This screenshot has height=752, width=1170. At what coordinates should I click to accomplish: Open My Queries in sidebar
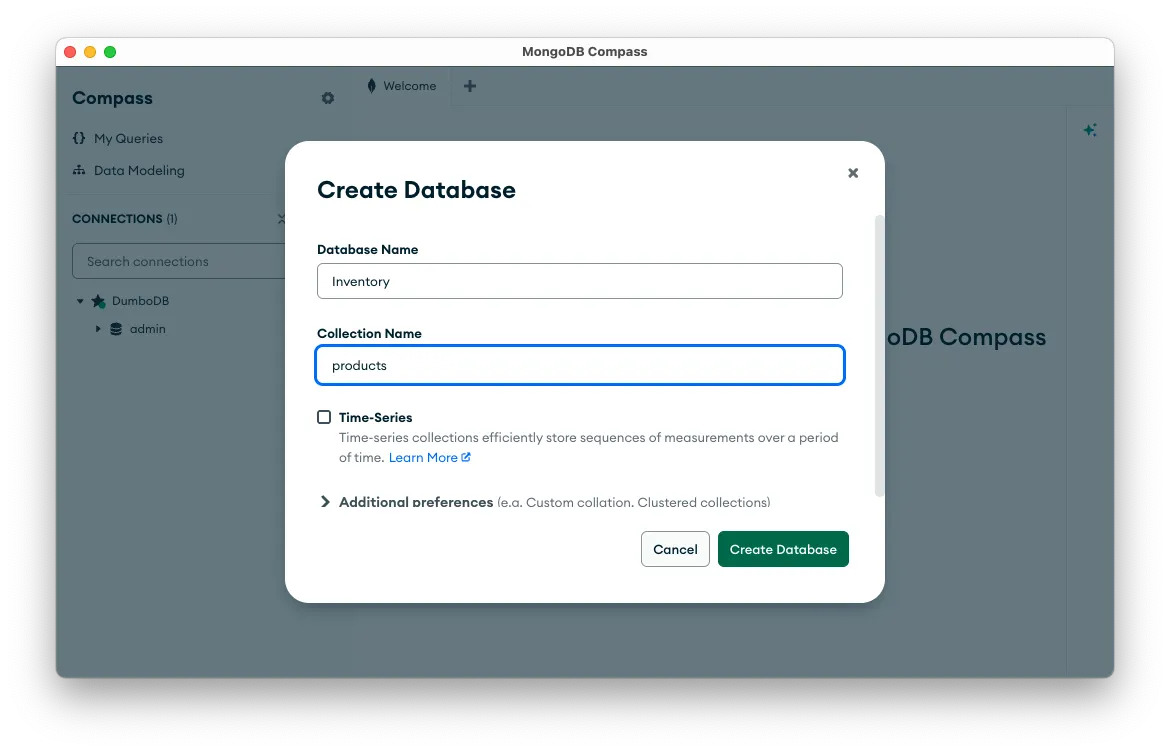(128, 138)
